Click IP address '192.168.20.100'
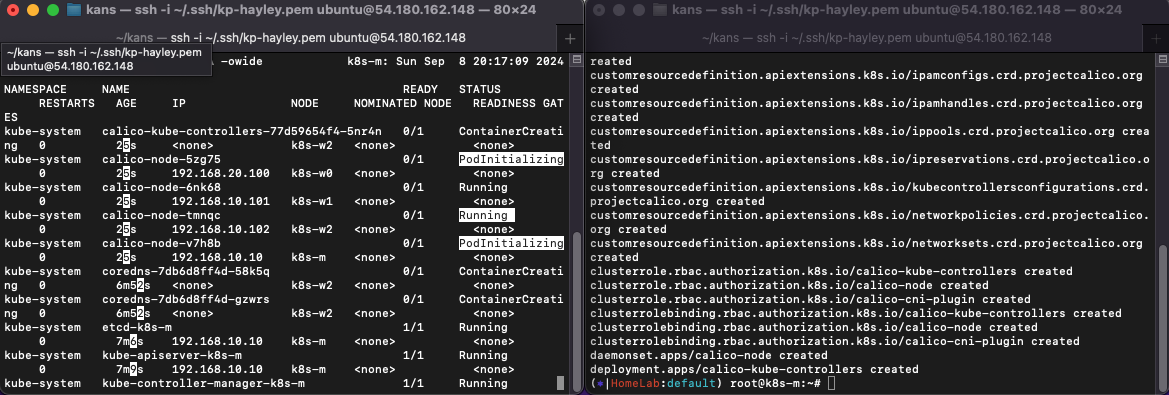 [x=221, y=173]
